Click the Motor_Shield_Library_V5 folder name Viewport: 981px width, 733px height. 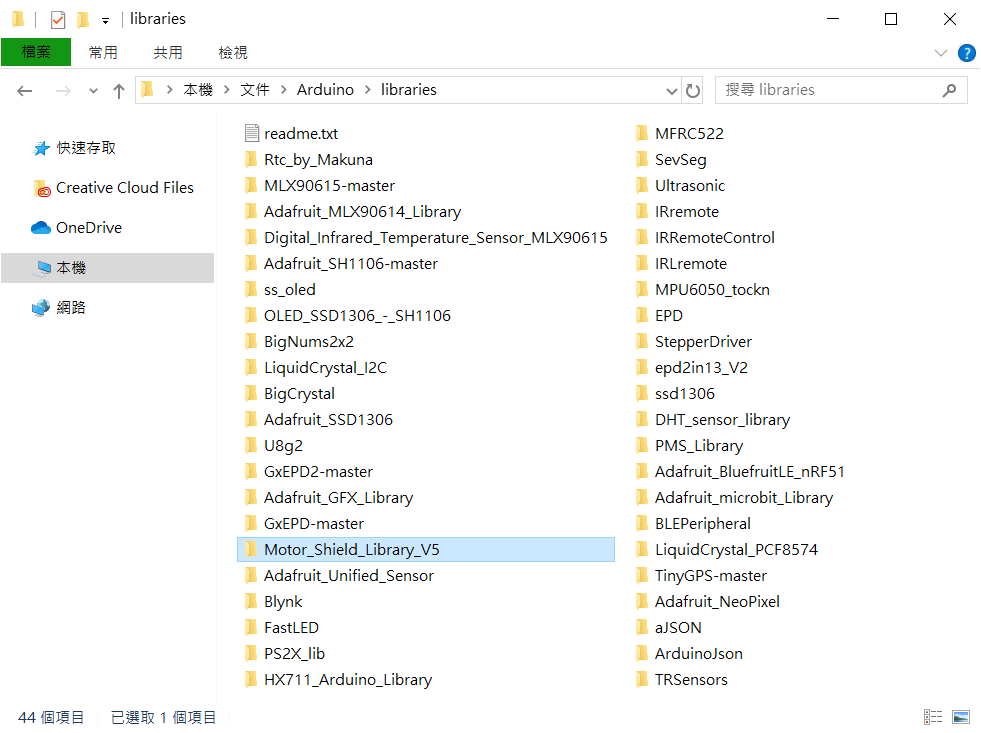352,550
